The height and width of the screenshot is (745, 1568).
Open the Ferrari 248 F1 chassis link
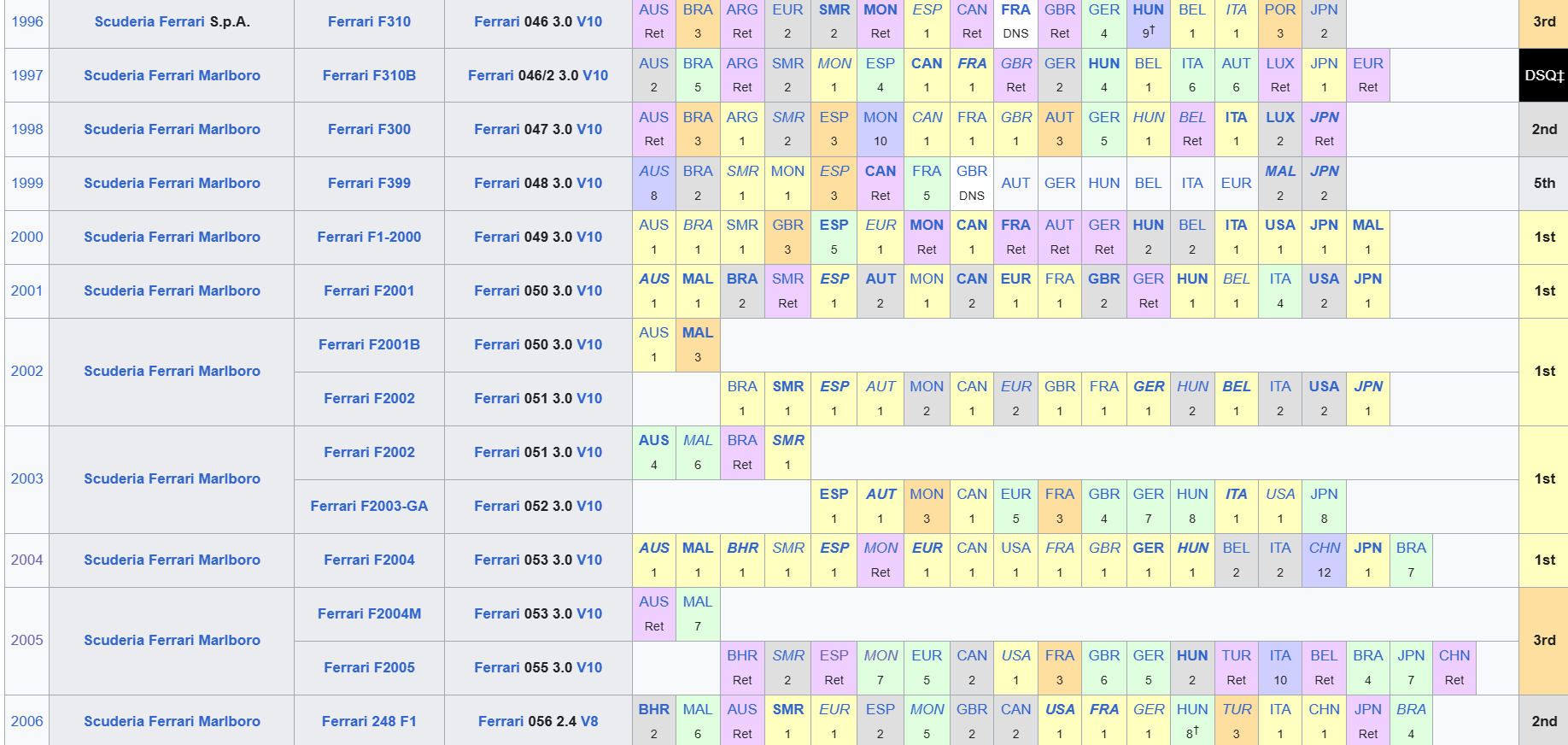tap(369, 721)
